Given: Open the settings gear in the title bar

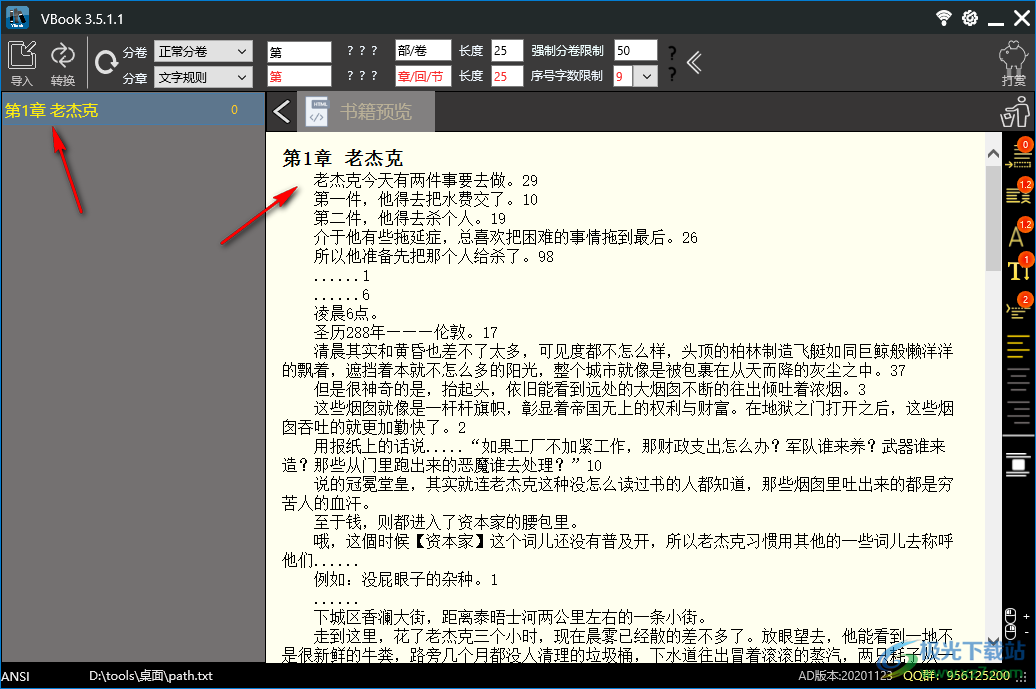Looking at the screenshot, I should coord(968,17).
